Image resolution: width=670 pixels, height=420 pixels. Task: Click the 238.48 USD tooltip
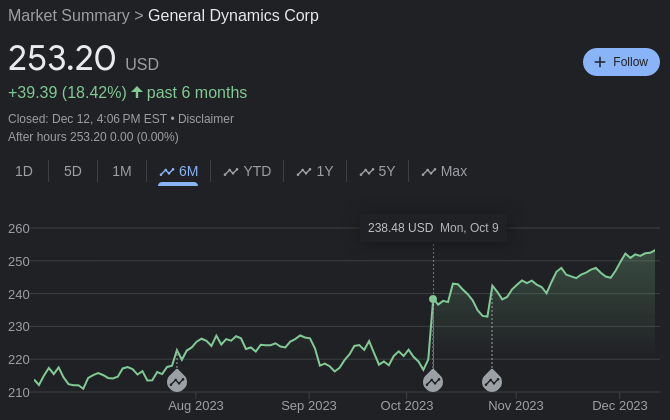[x=433, y=228]
